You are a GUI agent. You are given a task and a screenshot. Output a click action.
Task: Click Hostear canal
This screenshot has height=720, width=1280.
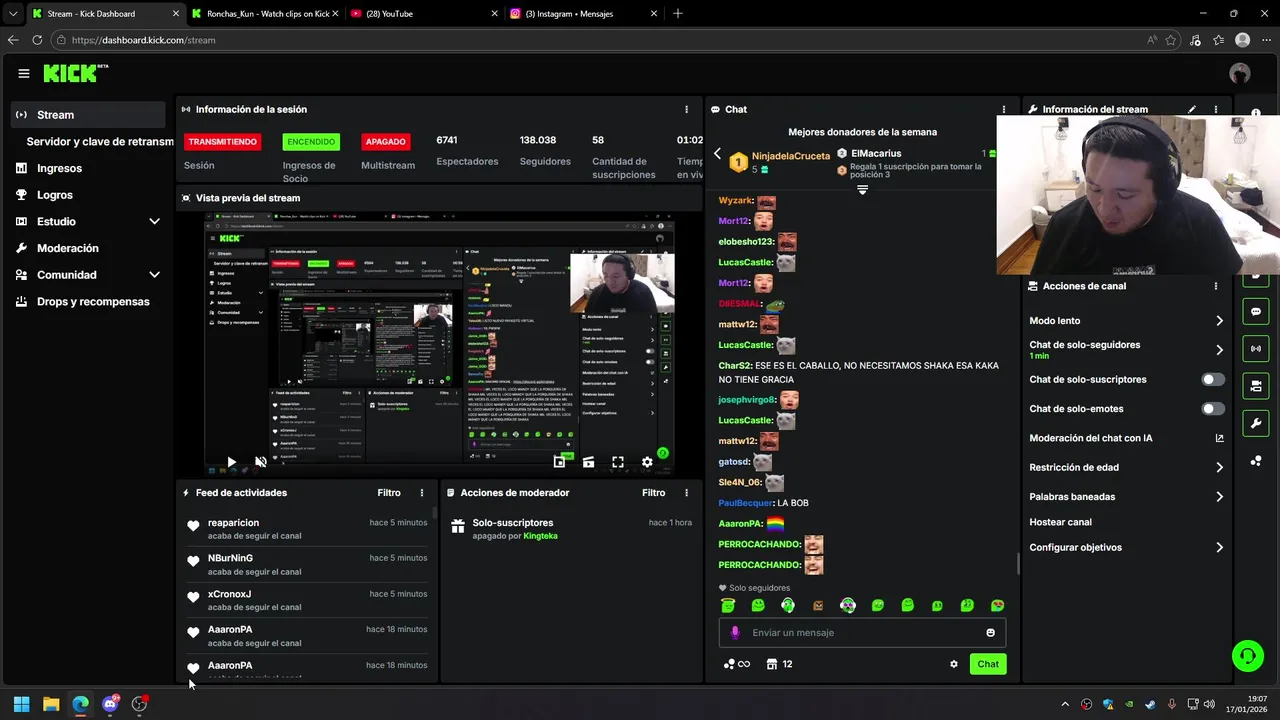point(1060,522)
